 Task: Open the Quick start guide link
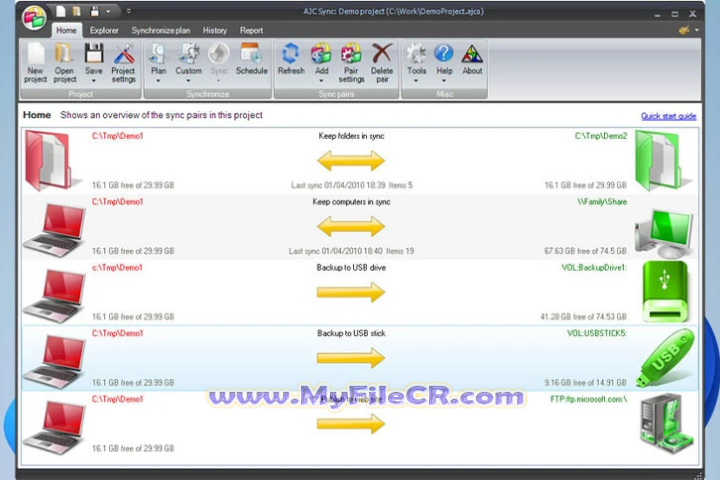pos(668,116)
